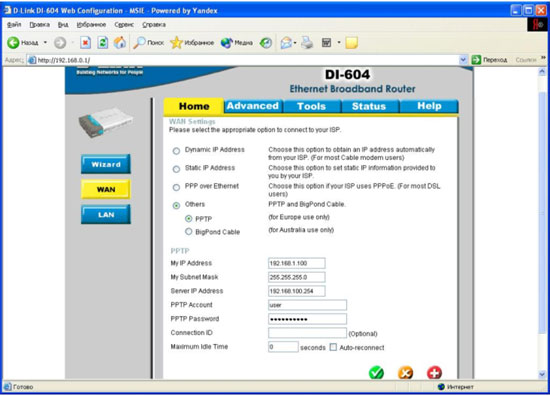The width and height of the screenshot is (550, 396).
Task: Open the Файл menu
Action: (14, 25)
